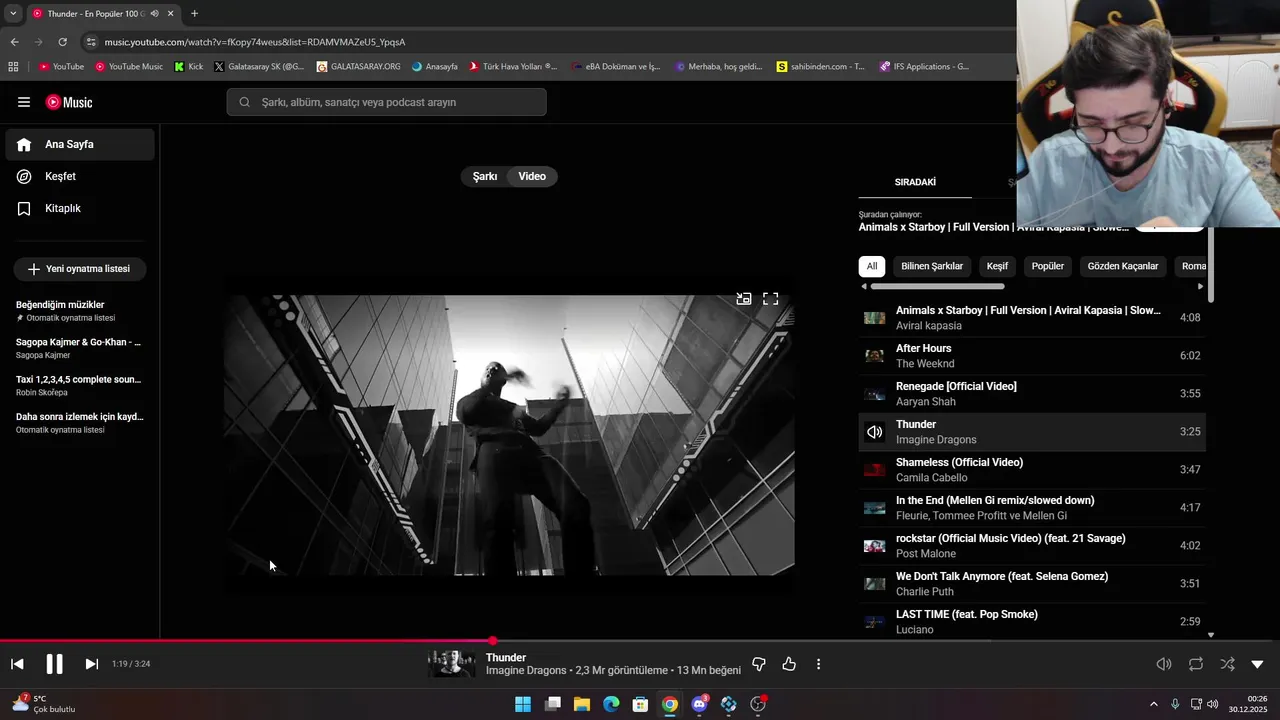Play Animals x Starboy in queue

click(x=1032, y=318)
